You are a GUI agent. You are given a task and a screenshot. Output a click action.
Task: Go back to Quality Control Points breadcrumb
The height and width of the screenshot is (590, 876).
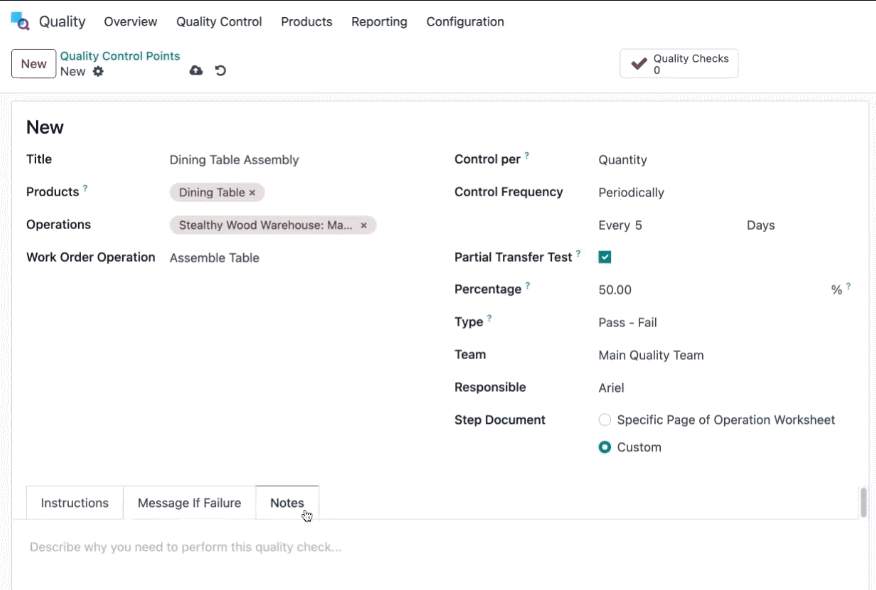coord(120,56)
